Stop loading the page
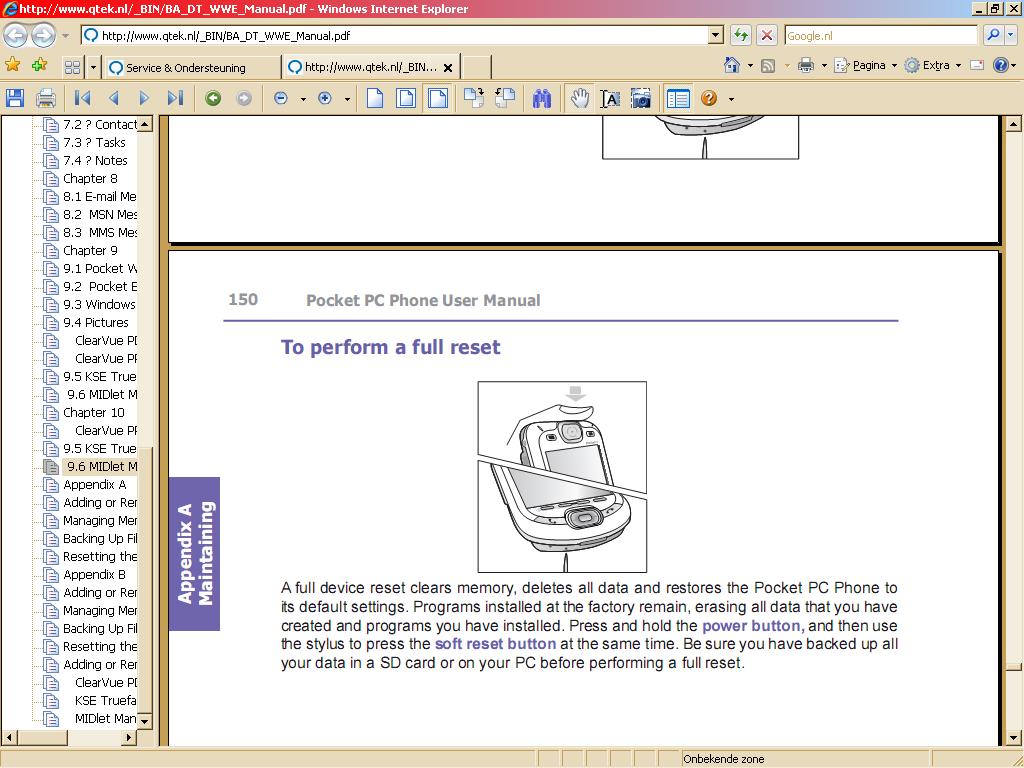The width and height of the screenshot is (1024, 768). click(767, 35)
